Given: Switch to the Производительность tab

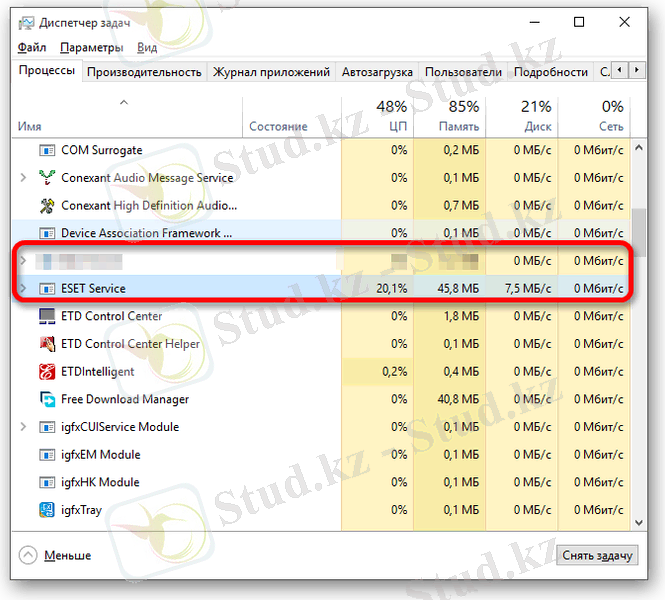Looking at the screenshot, I should 144,72.
